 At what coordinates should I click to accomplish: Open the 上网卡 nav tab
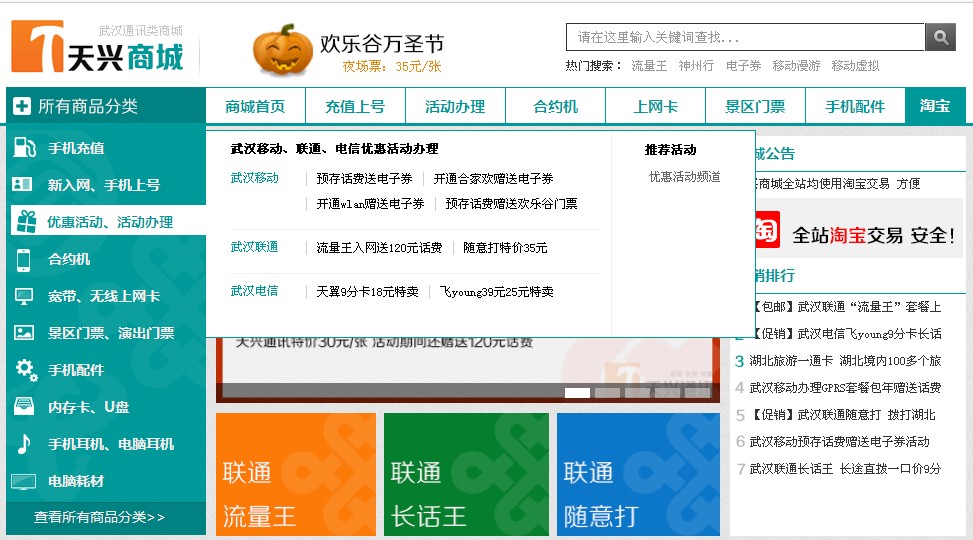pos(655,106)
